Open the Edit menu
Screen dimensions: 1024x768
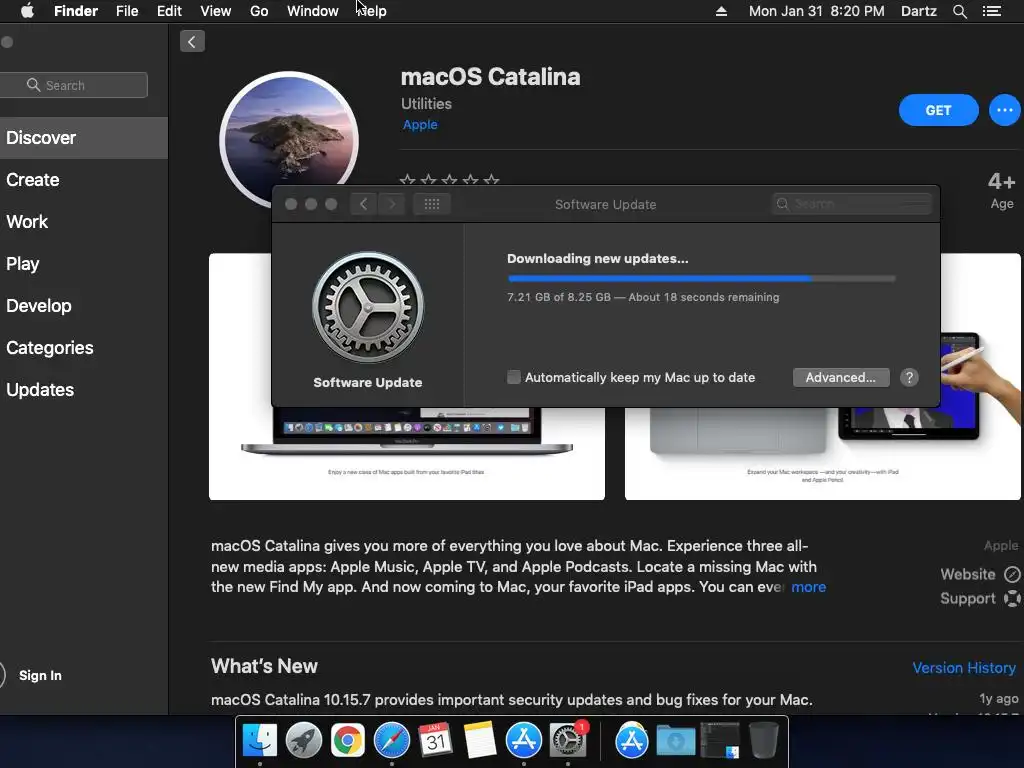[169, 11]
